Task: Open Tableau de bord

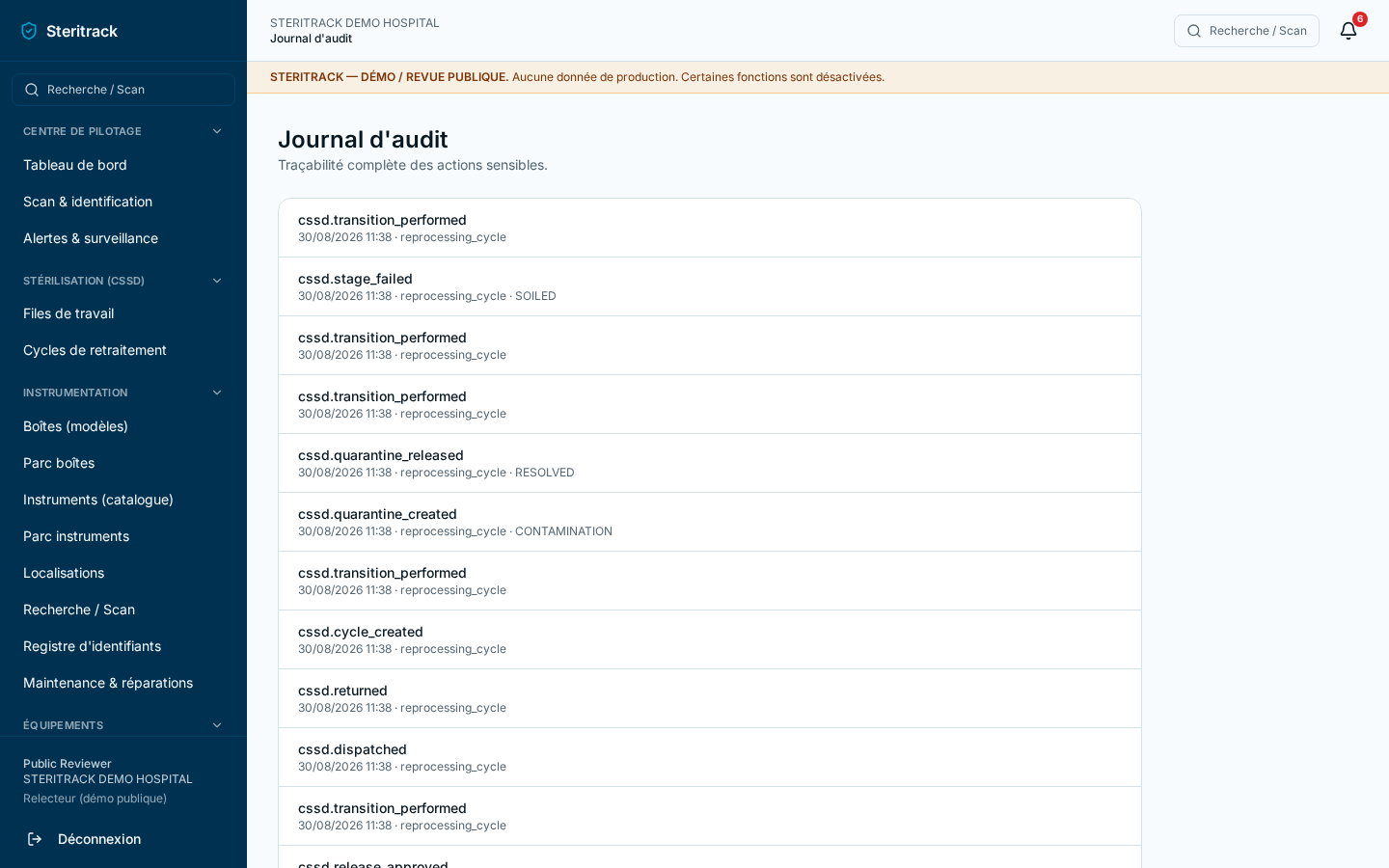Action: point(123,165)
